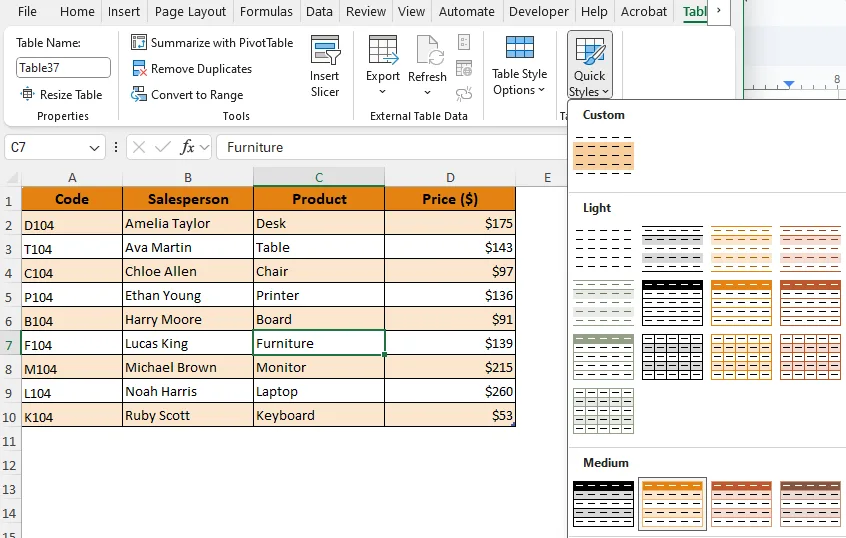The height and width of the screenshot is (538, 846).
Task: Switch to the Home tab
Action: (x=77, y=11)
